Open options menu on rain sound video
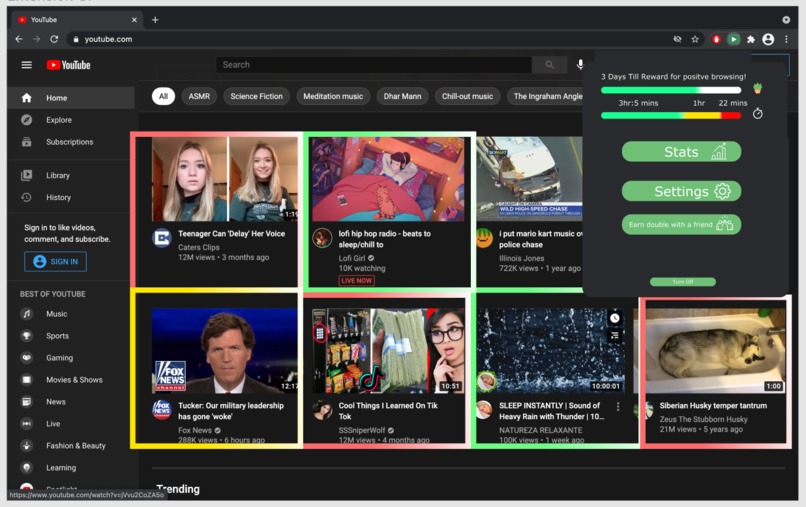This screenshot has height=507, width=806. pos(618,407)
